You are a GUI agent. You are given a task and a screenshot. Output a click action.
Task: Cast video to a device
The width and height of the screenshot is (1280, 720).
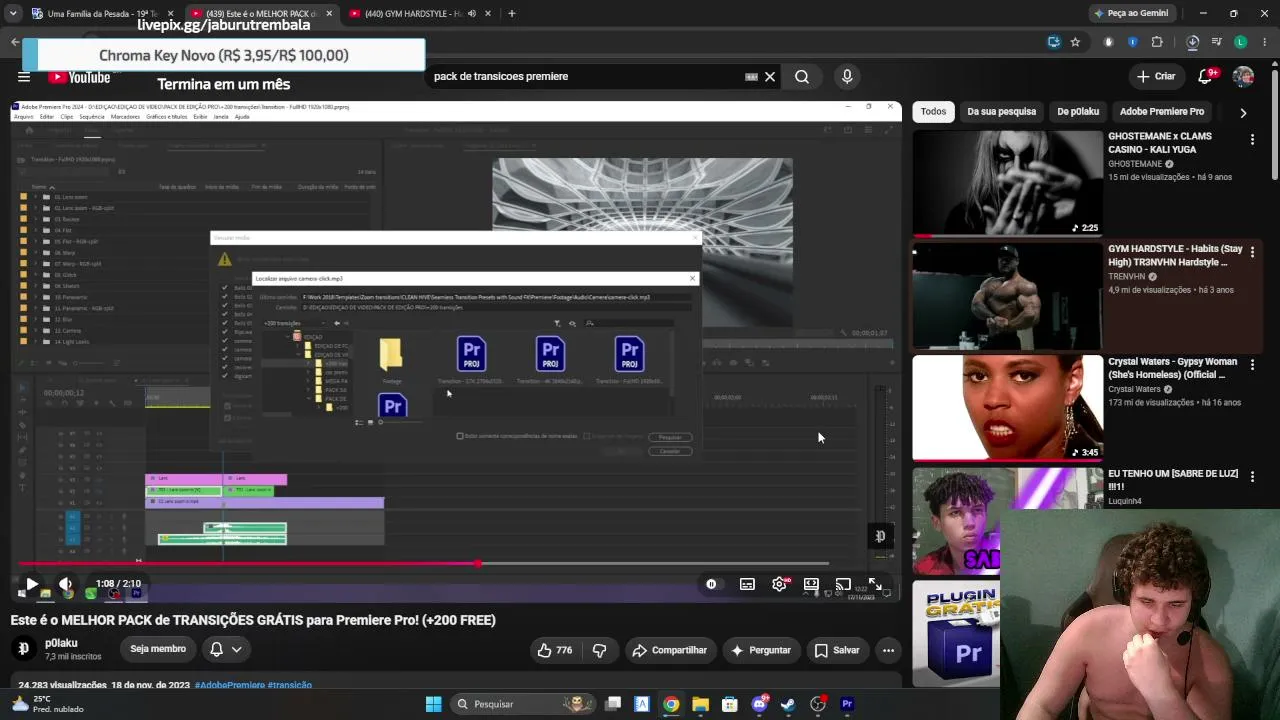[843, 584]
